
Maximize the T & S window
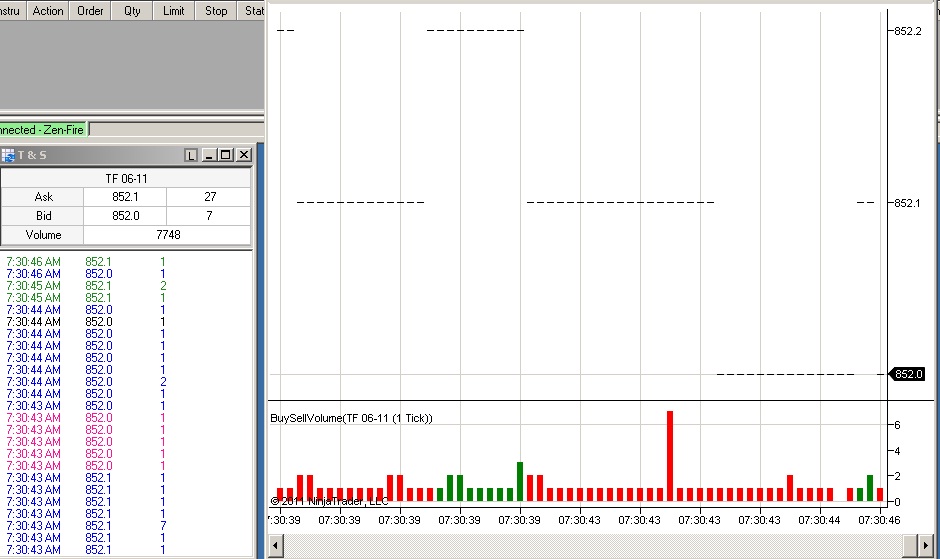[x=225, y=155]
